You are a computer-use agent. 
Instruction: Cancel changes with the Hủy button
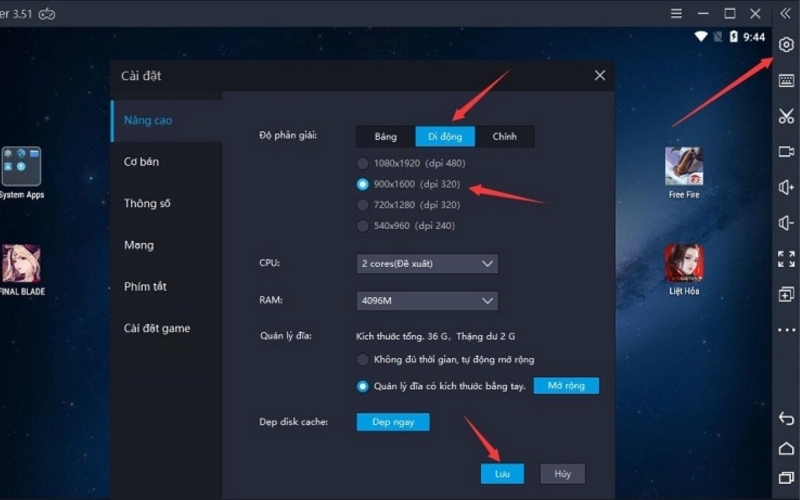(x=562, y=474)
